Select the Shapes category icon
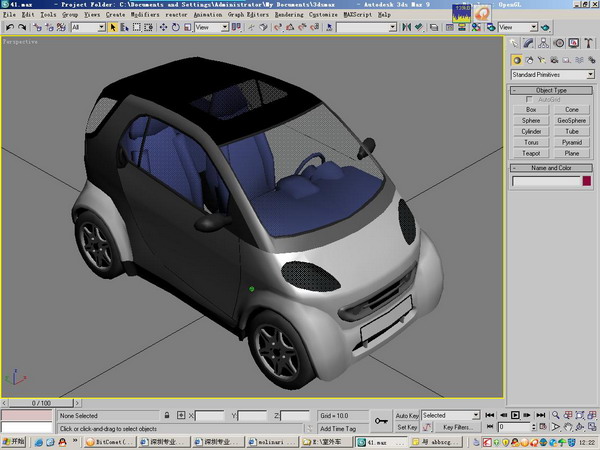Image resolution: width=600 pixels, height=450 pixels. (529, 60)
